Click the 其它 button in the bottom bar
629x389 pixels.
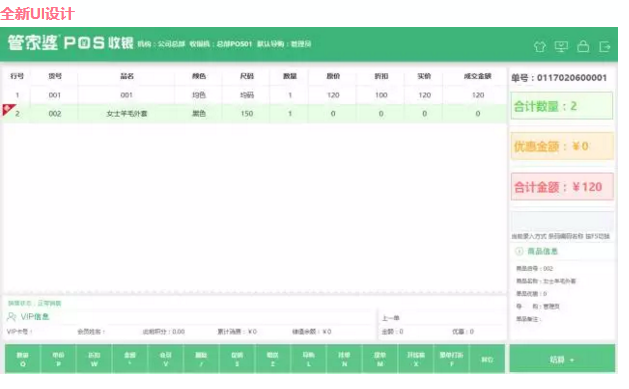(487, 359)
